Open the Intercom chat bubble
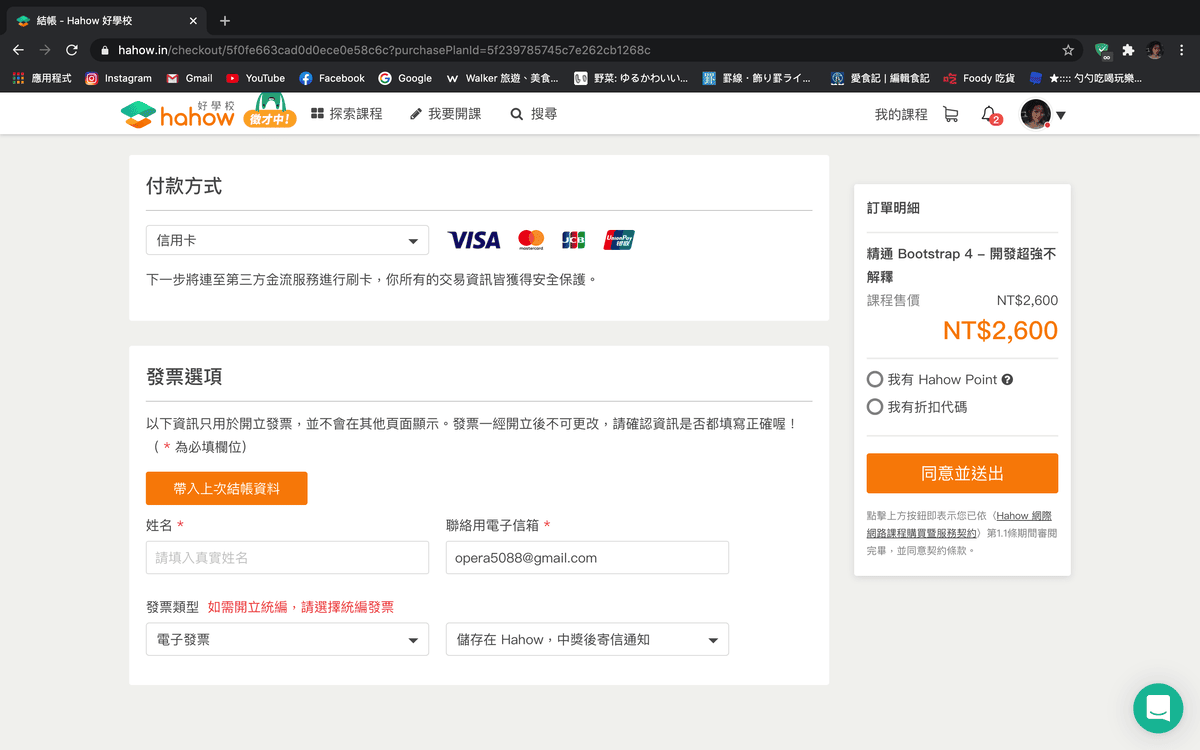The height and width of the screenshot is (750, 1200). click(1157, 708)
